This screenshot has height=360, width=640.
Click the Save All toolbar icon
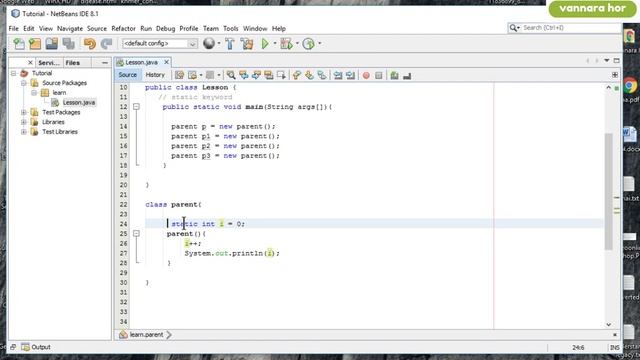(69, 44)
